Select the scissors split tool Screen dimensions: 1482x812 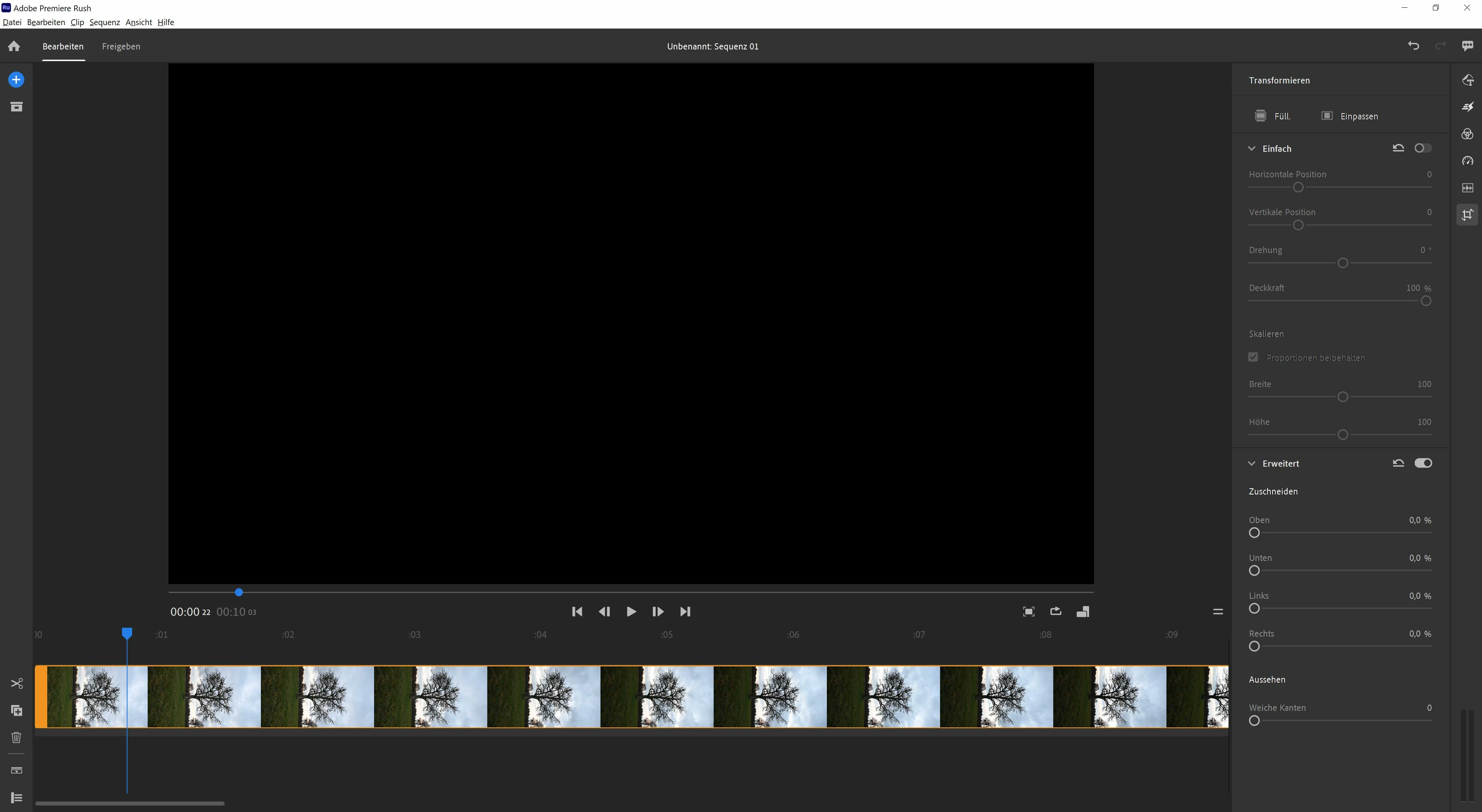pos(16,683)
